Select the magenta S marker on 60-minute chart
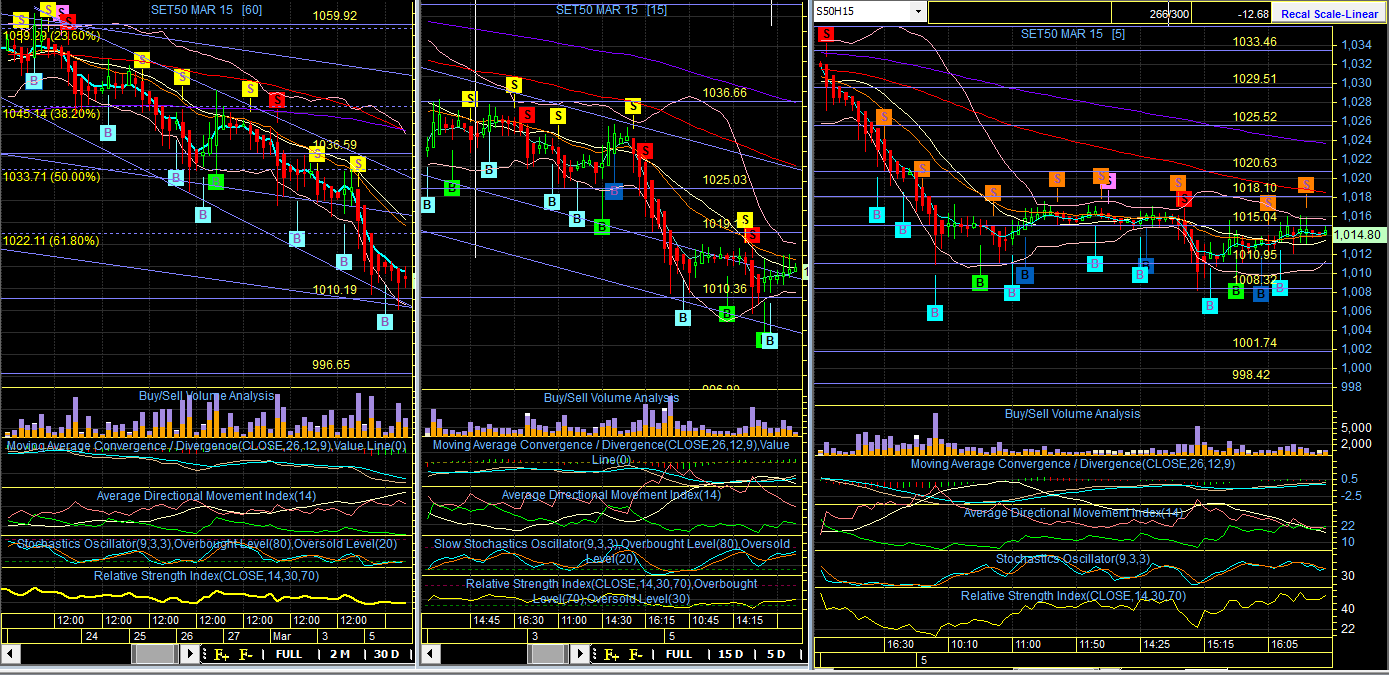Screen dimensions: 1389x676 pyautogui.click(x=62, y=13)
